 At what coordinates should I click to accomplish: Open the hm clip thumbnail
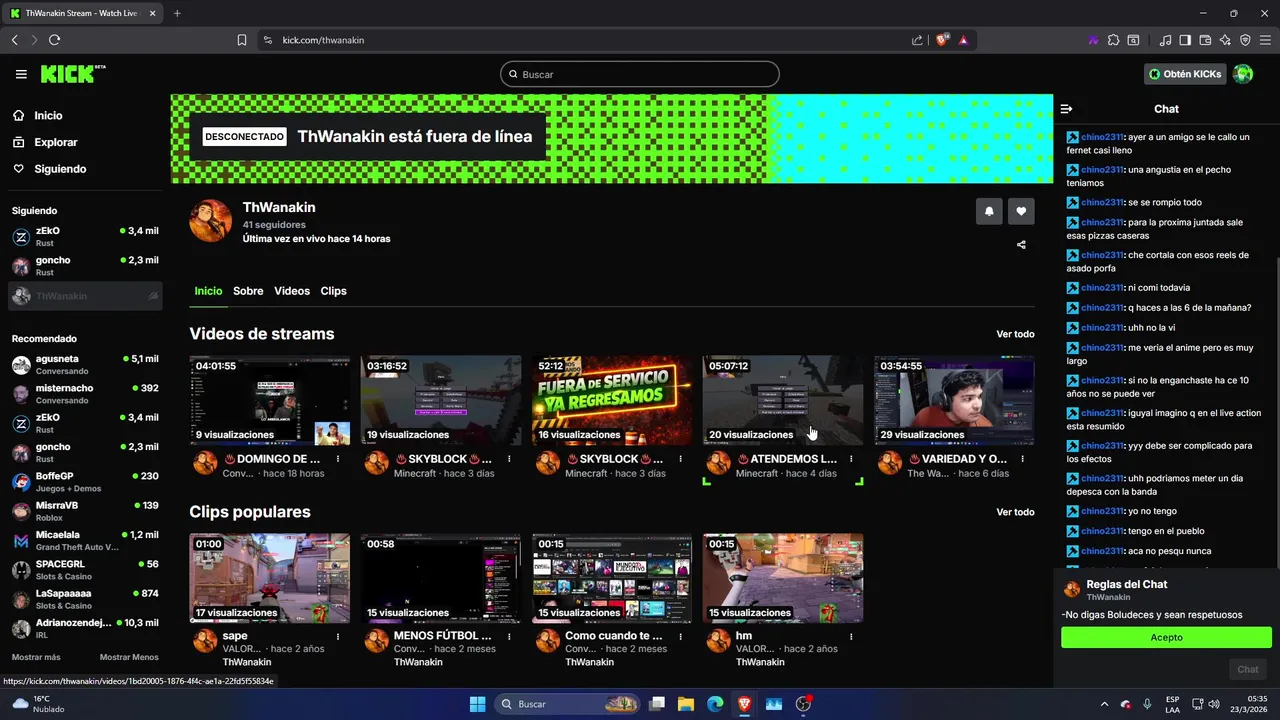tap(783, 578)
